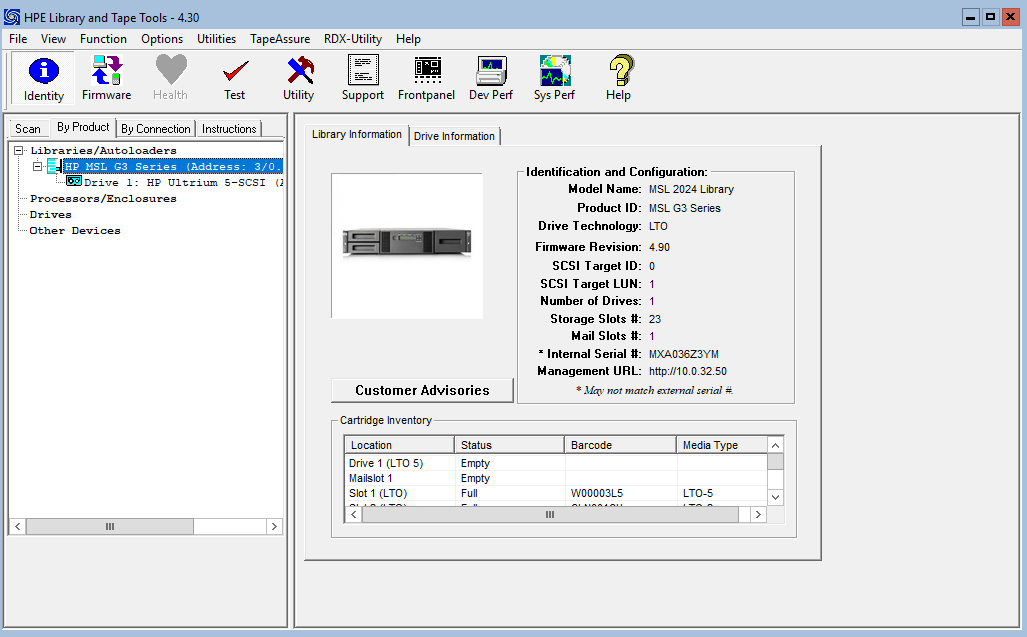Click Firmware Revision value 4.90

[x=659, y=247]
